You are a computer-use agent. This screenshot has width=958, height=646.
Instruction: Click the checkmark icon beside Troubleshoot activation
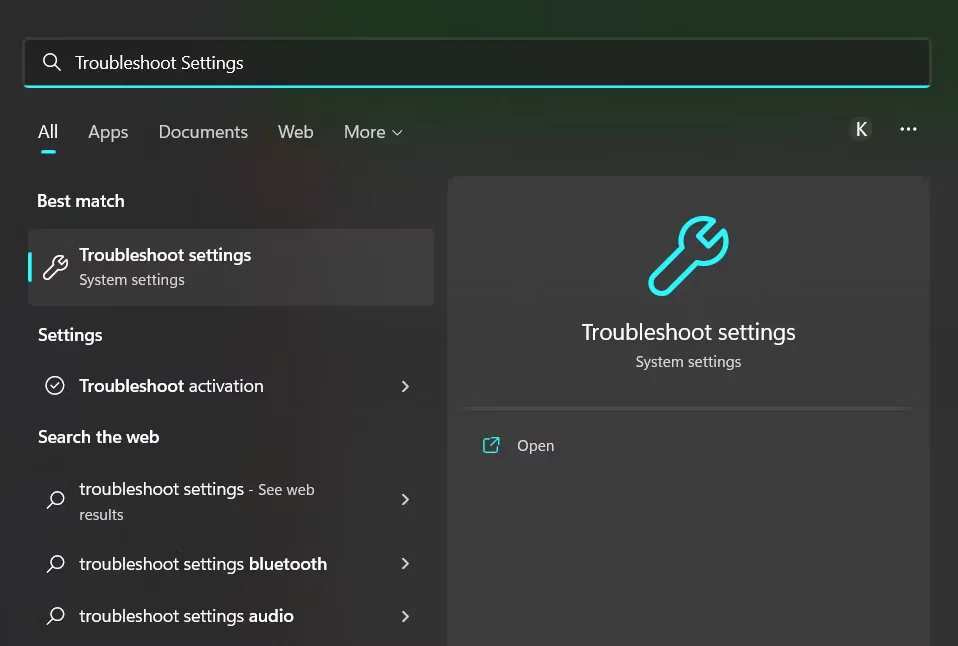click(x=54, y=386)
